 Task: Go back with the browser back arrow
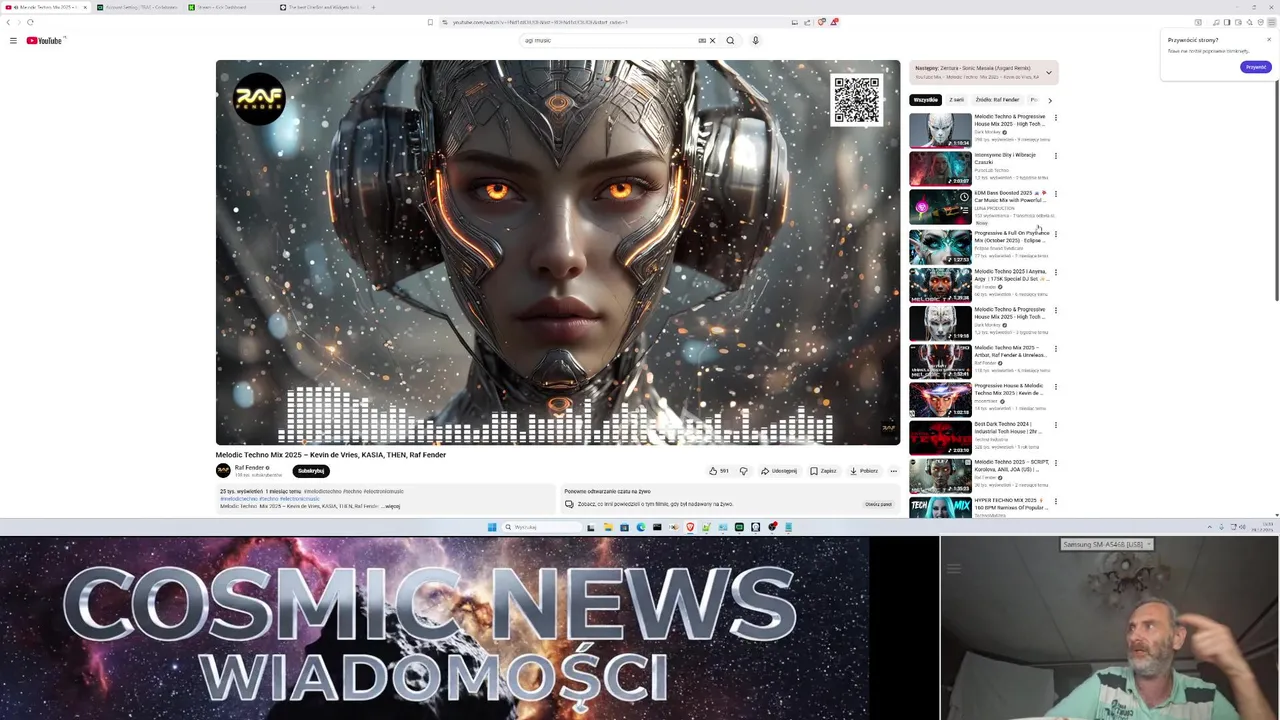pyautogui.click(x=8, y=22)
